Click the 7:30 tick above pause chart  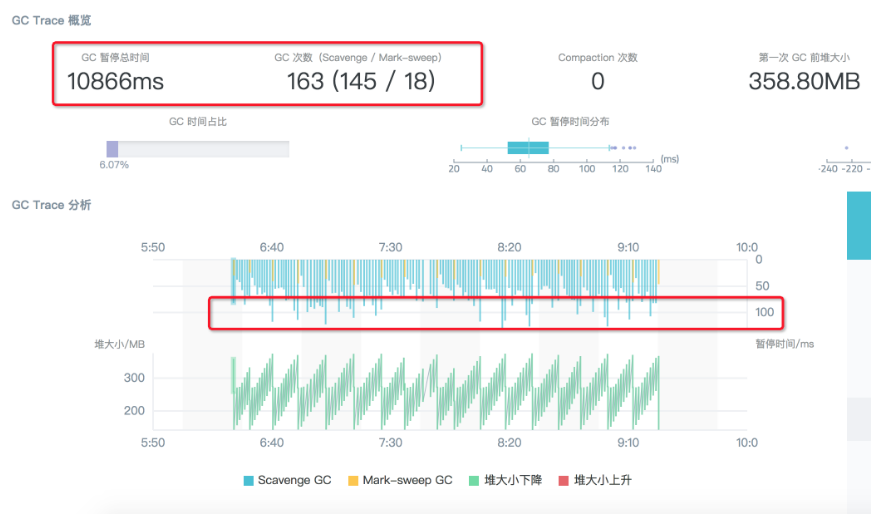390,247
